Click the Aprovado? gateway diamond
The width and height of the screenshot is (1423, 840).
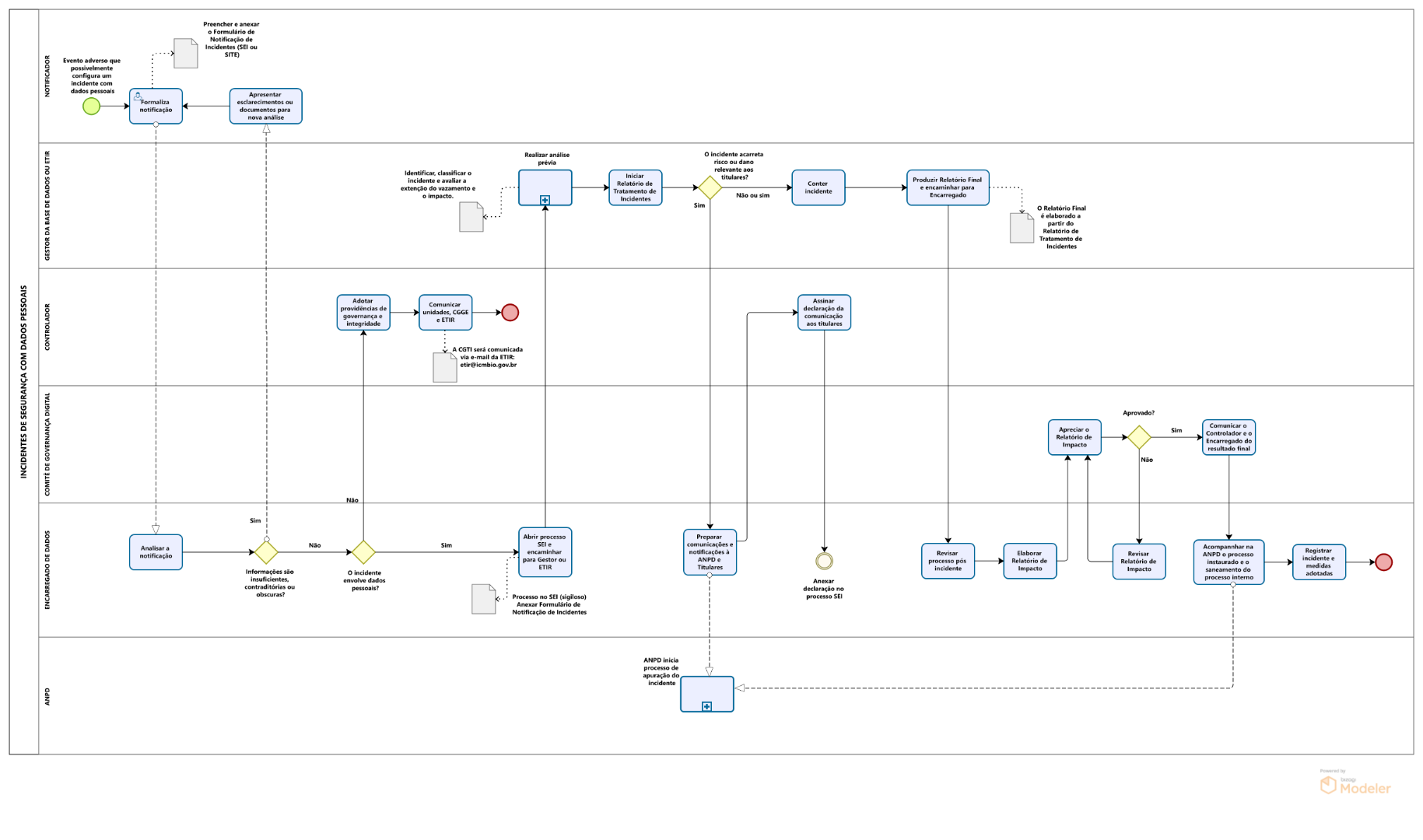tap(1139, 437)
